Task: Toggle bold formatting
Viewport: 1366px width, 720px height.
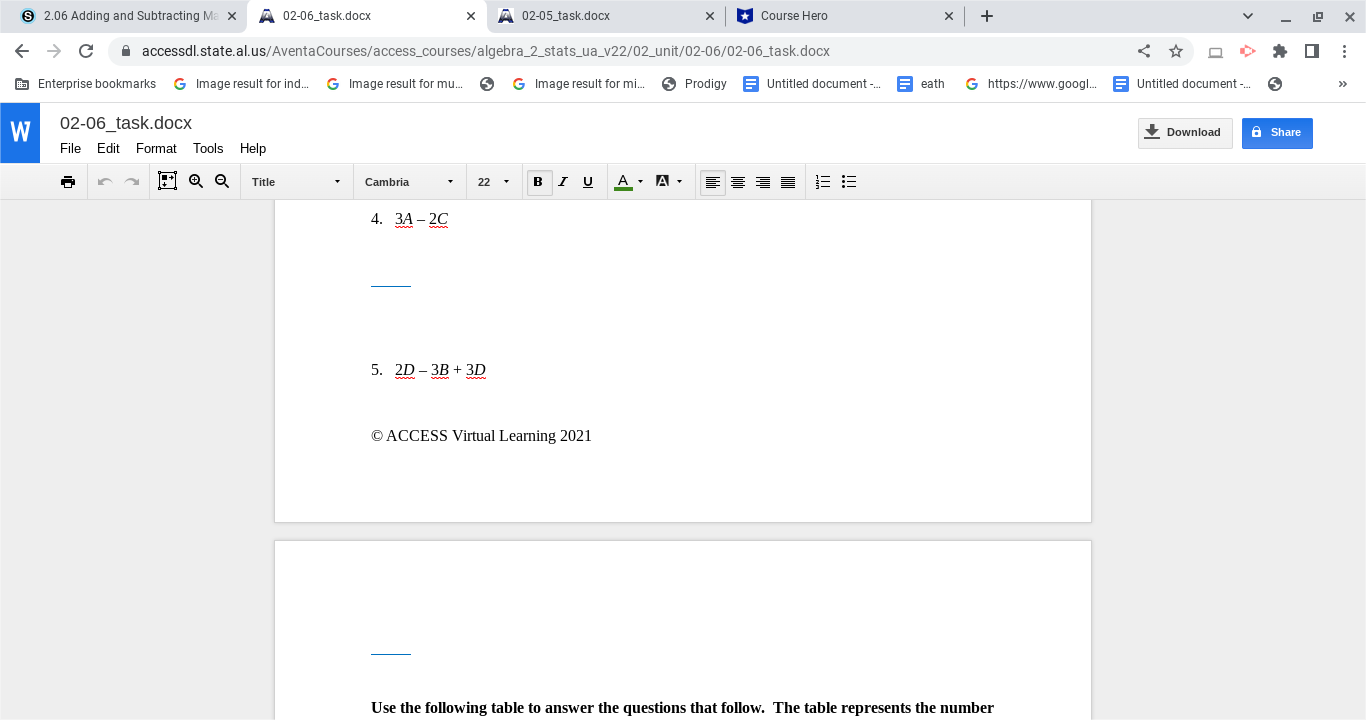Action: [538, 181]
